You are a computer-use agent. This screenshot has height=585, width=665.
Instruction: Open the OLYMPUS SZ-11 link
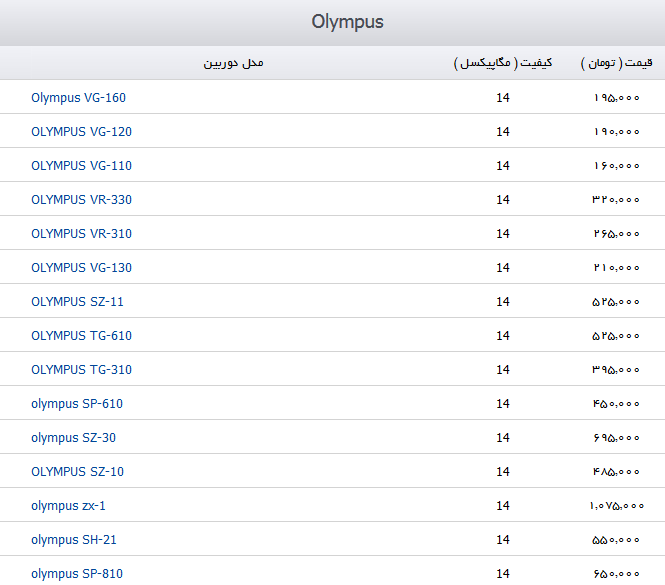pos(77,302)
